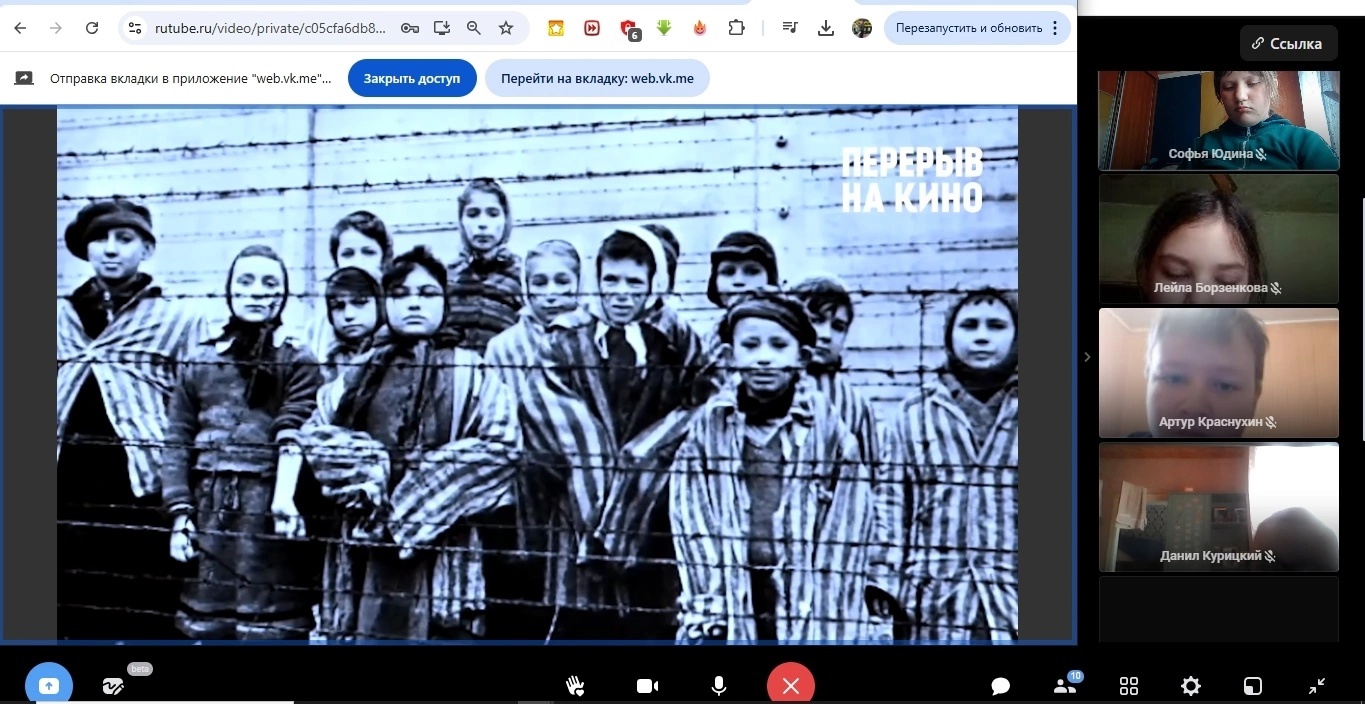
Task: Open the Extensions puzzle menu
Action: click(736, 28)
